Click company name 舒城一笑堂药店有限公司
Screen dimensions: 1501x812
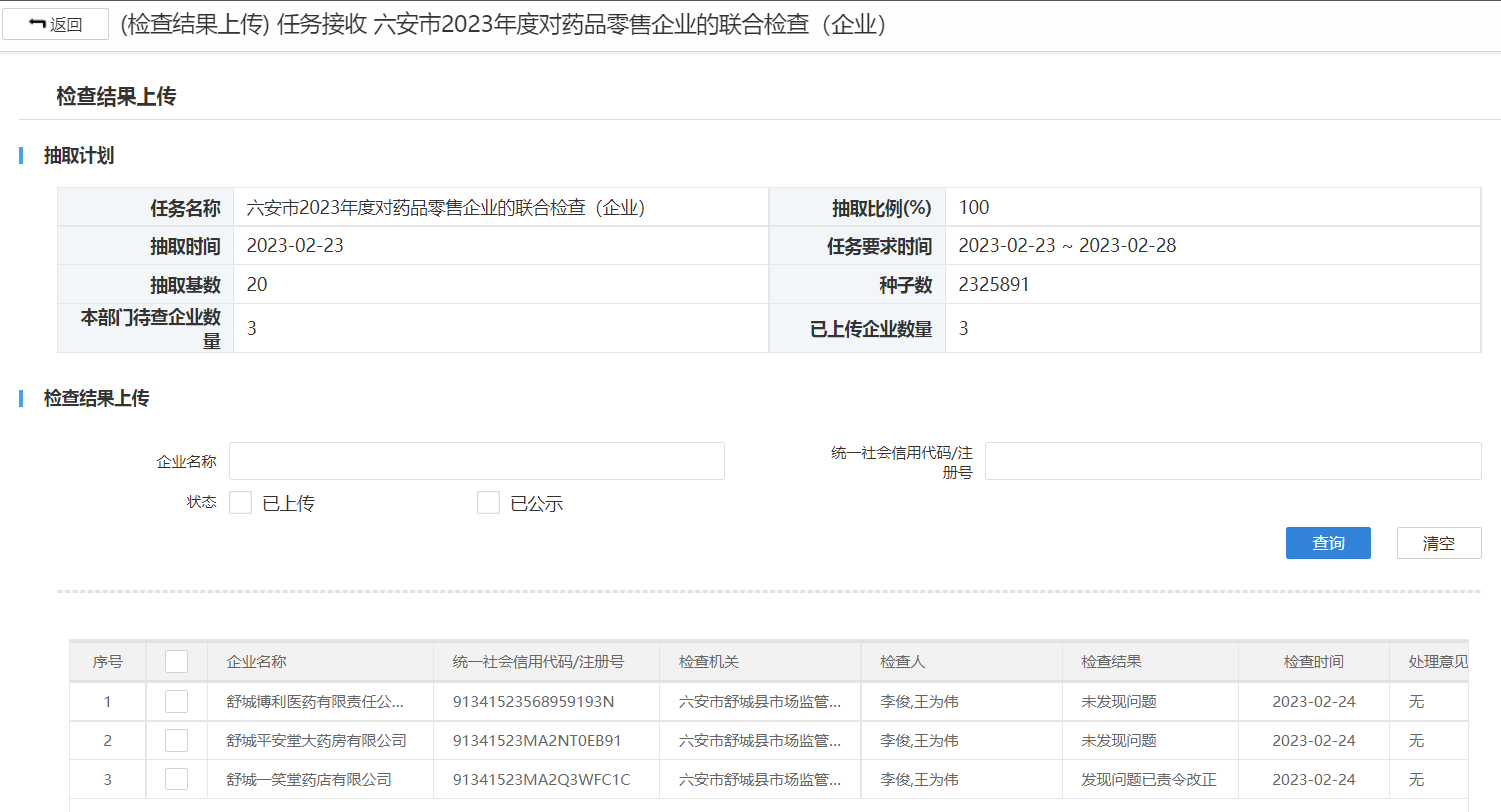pyautogui.click(x=309, y=780)
